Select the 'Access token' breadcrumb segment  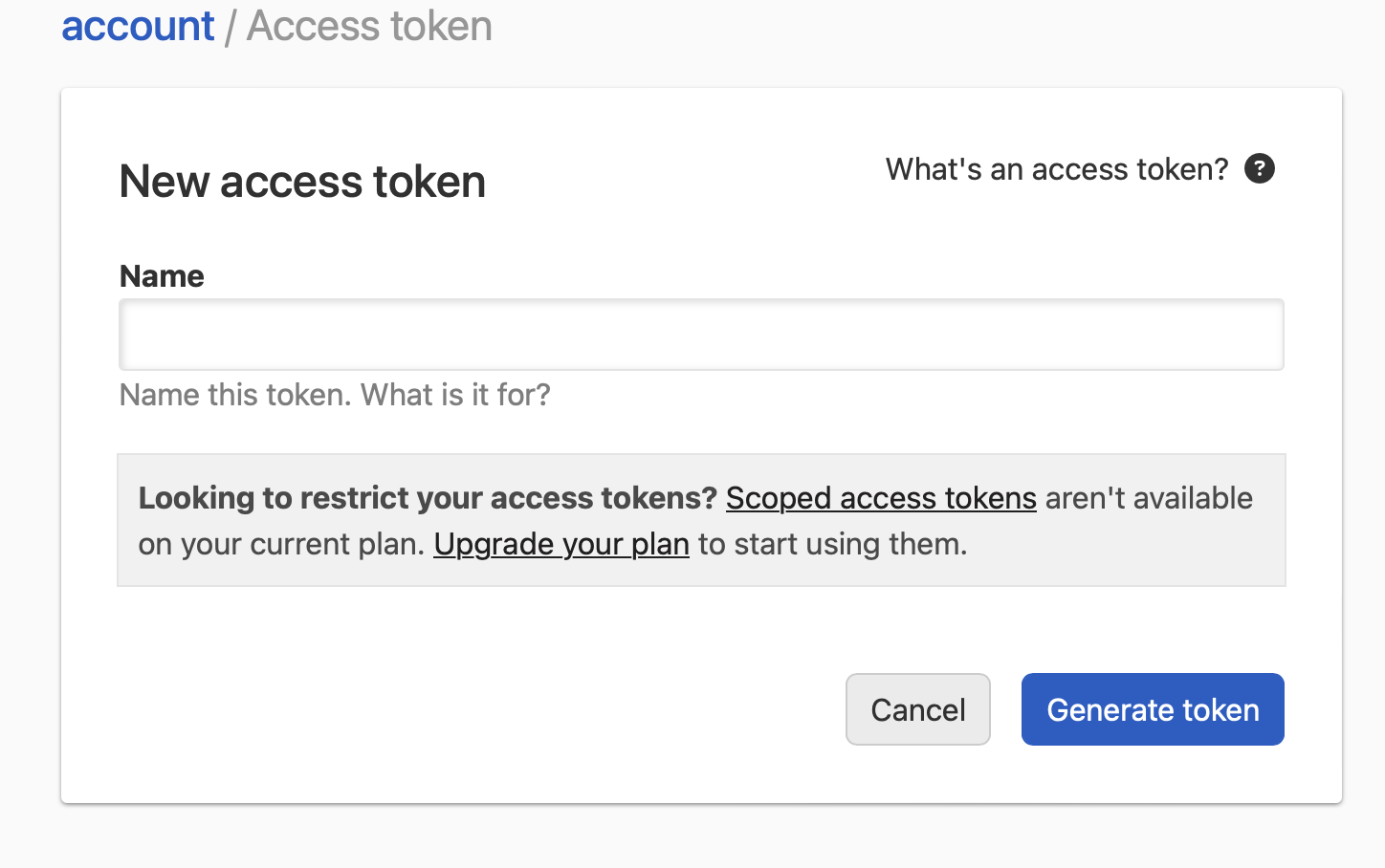(368, 26)
